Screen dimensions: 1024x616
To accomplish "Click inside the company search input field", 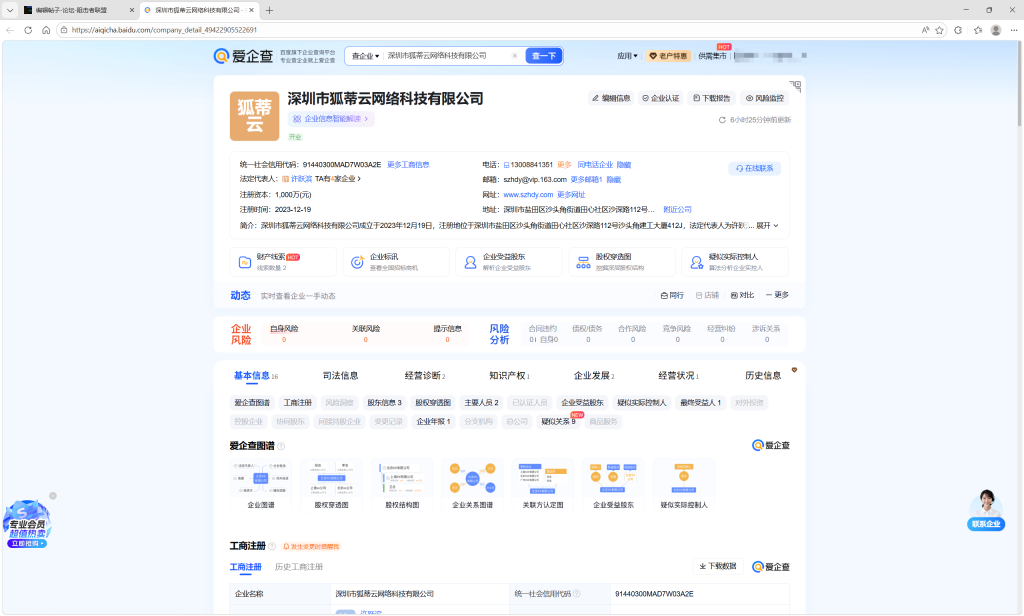I will (447, 56).
